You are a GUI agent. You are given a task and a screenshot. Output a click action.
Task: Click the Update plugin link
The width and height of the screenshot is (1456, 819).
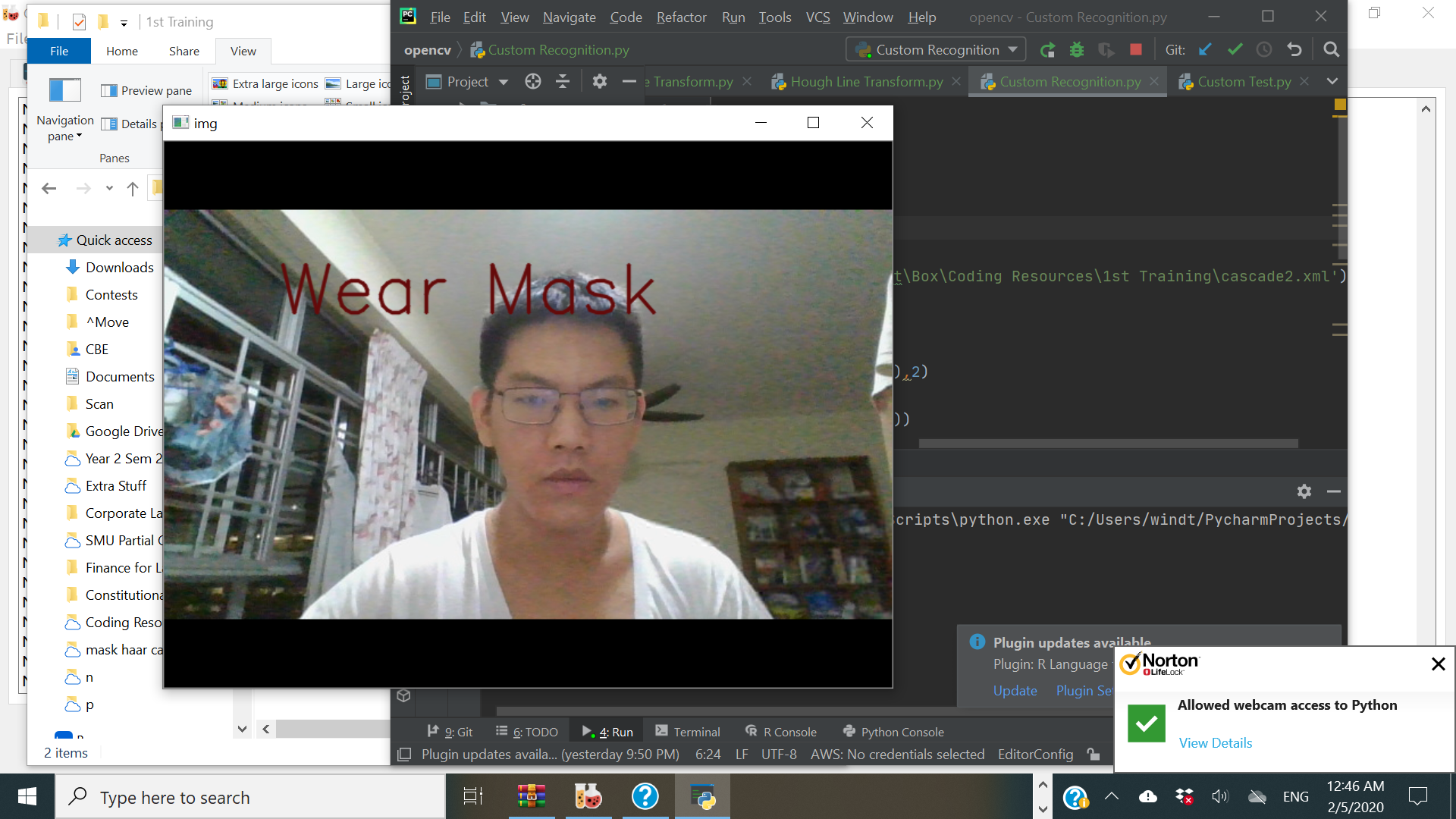(x=1015, y=691)
